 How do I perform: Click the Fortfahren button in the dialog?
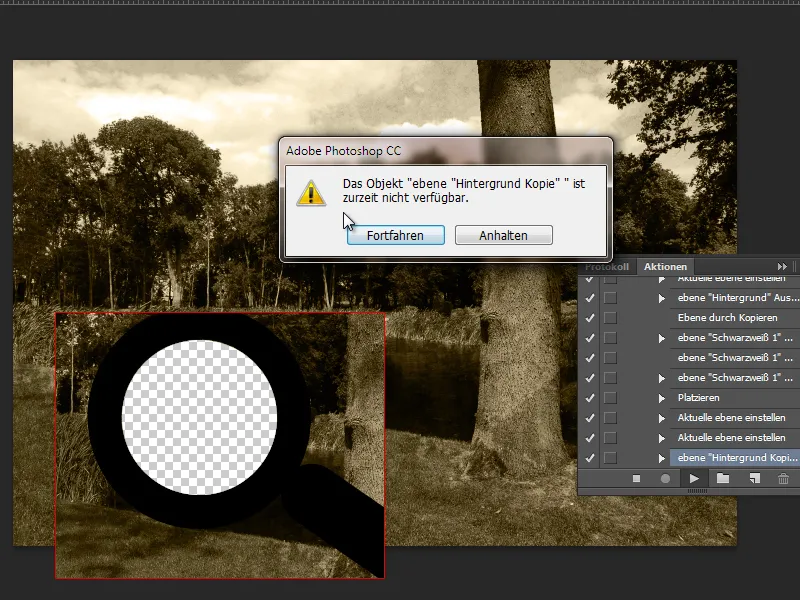[395, 235]
